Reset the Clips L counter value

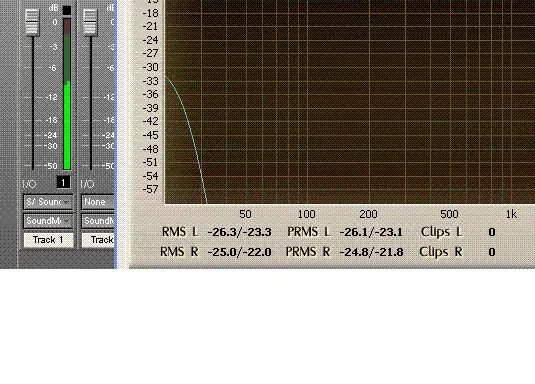click(492, 232)
